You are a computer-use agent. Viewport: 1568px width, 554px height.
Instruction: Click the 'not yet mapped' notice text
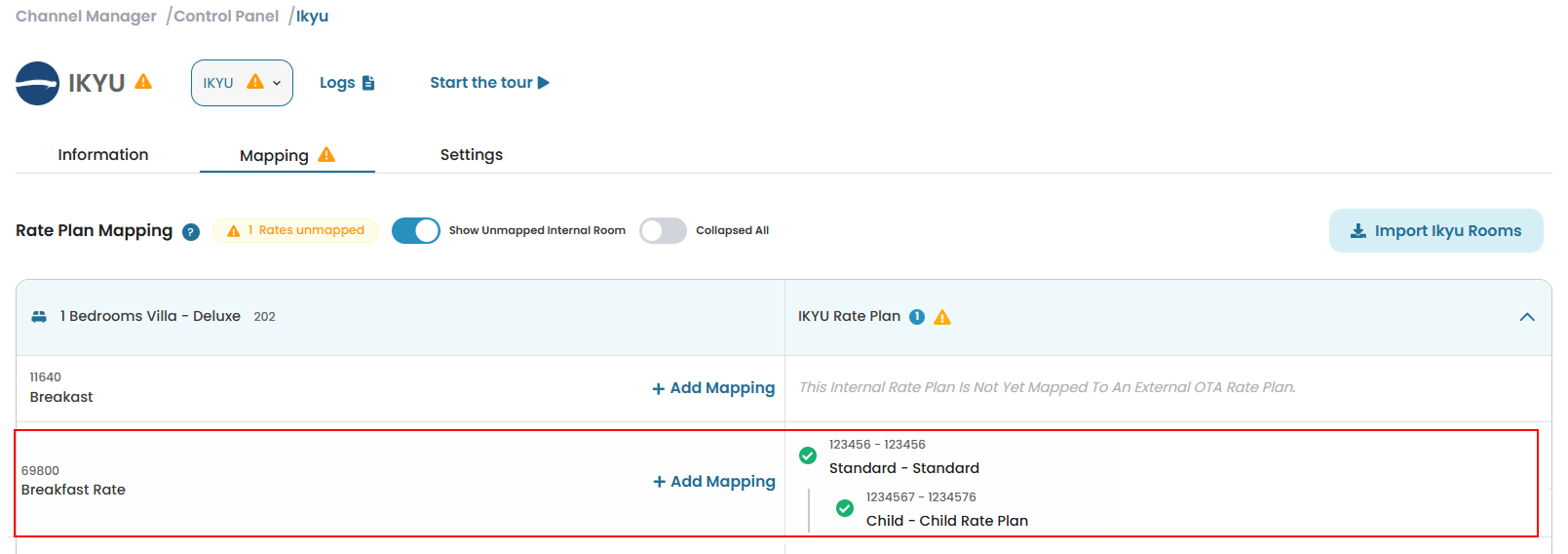pos(1048,387)
